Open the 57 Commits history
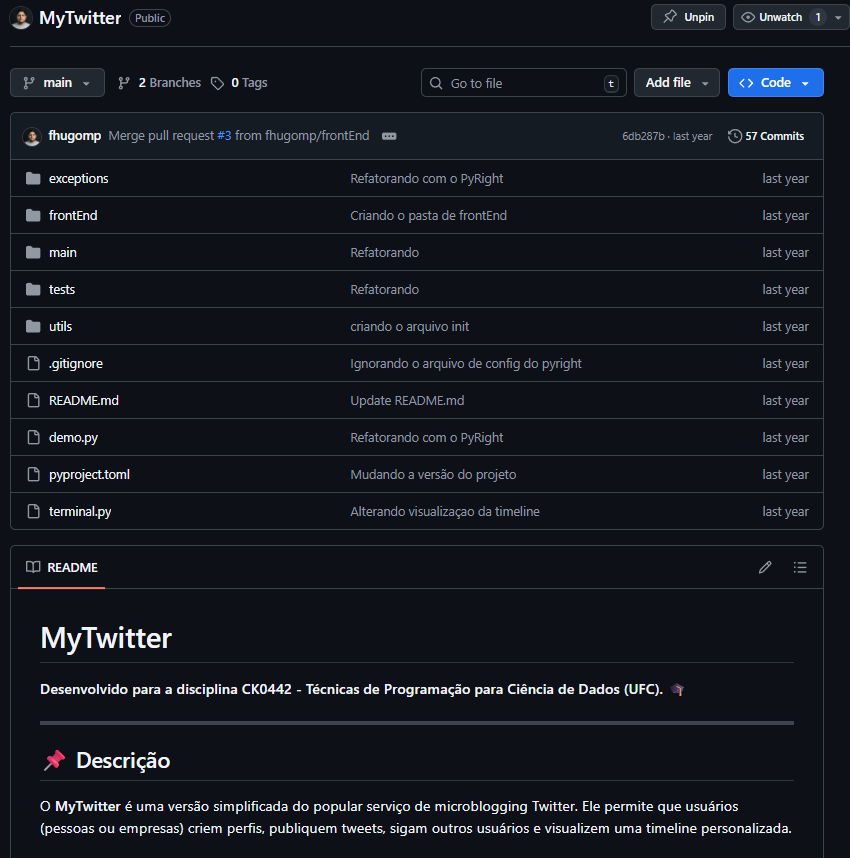Viewport: 850px width, 858px height. click(x=766, y=136)
